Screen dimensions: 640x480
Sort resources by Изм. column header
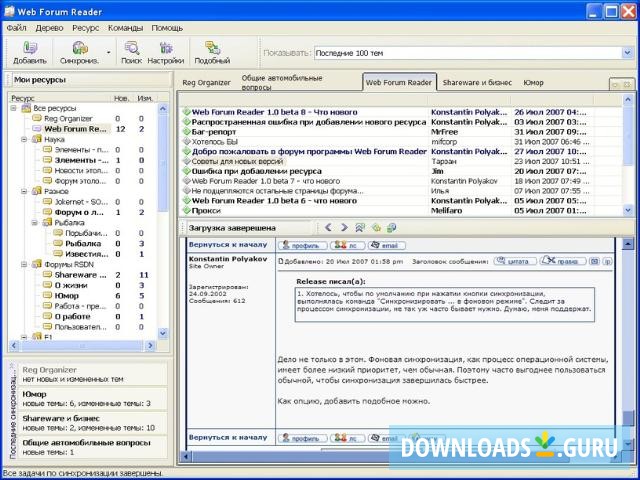coord(145,98)
